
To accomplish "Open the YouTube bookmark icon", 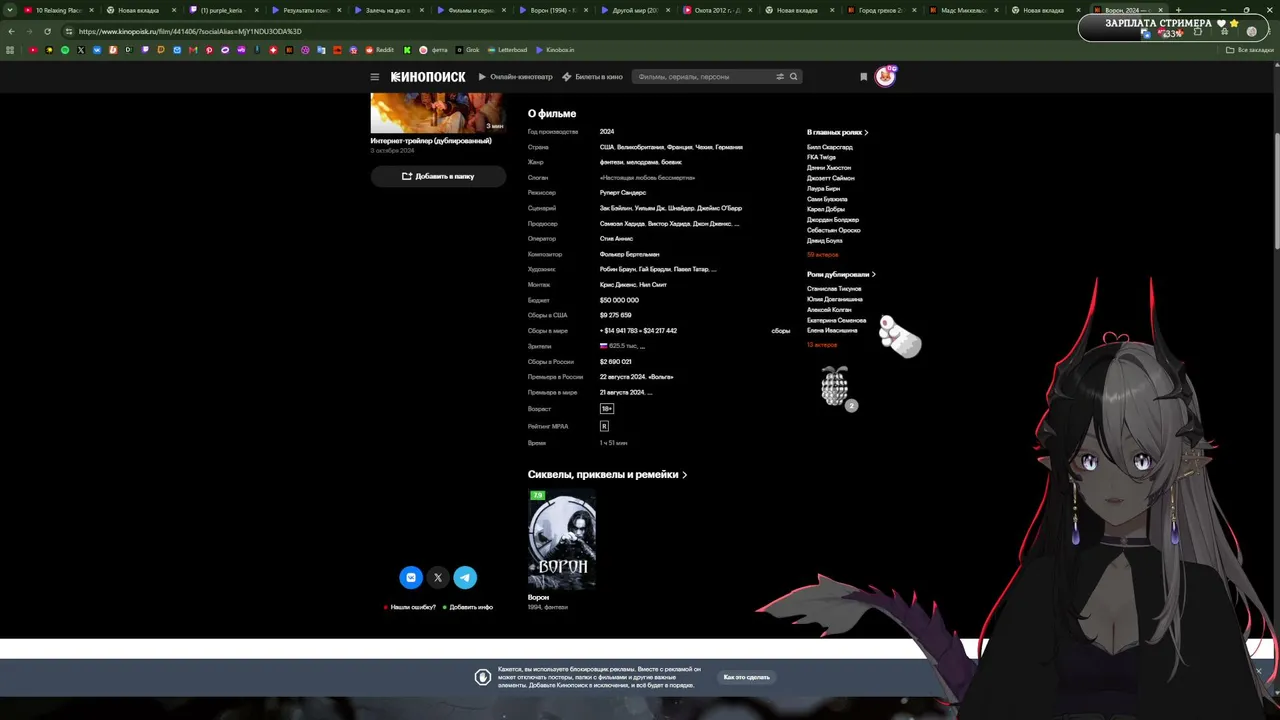I will [33, 50].
